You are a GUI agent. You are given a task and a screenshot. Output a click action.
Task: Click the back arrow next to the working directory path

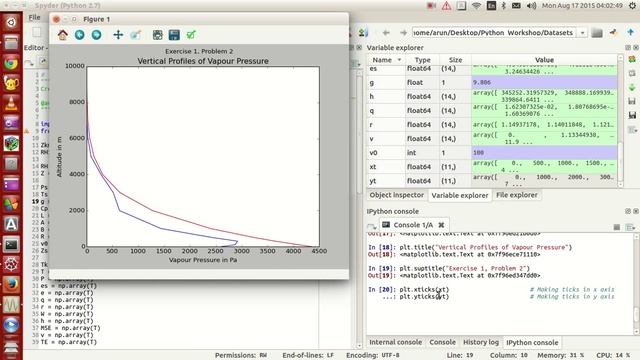click(x=386, y=33)
